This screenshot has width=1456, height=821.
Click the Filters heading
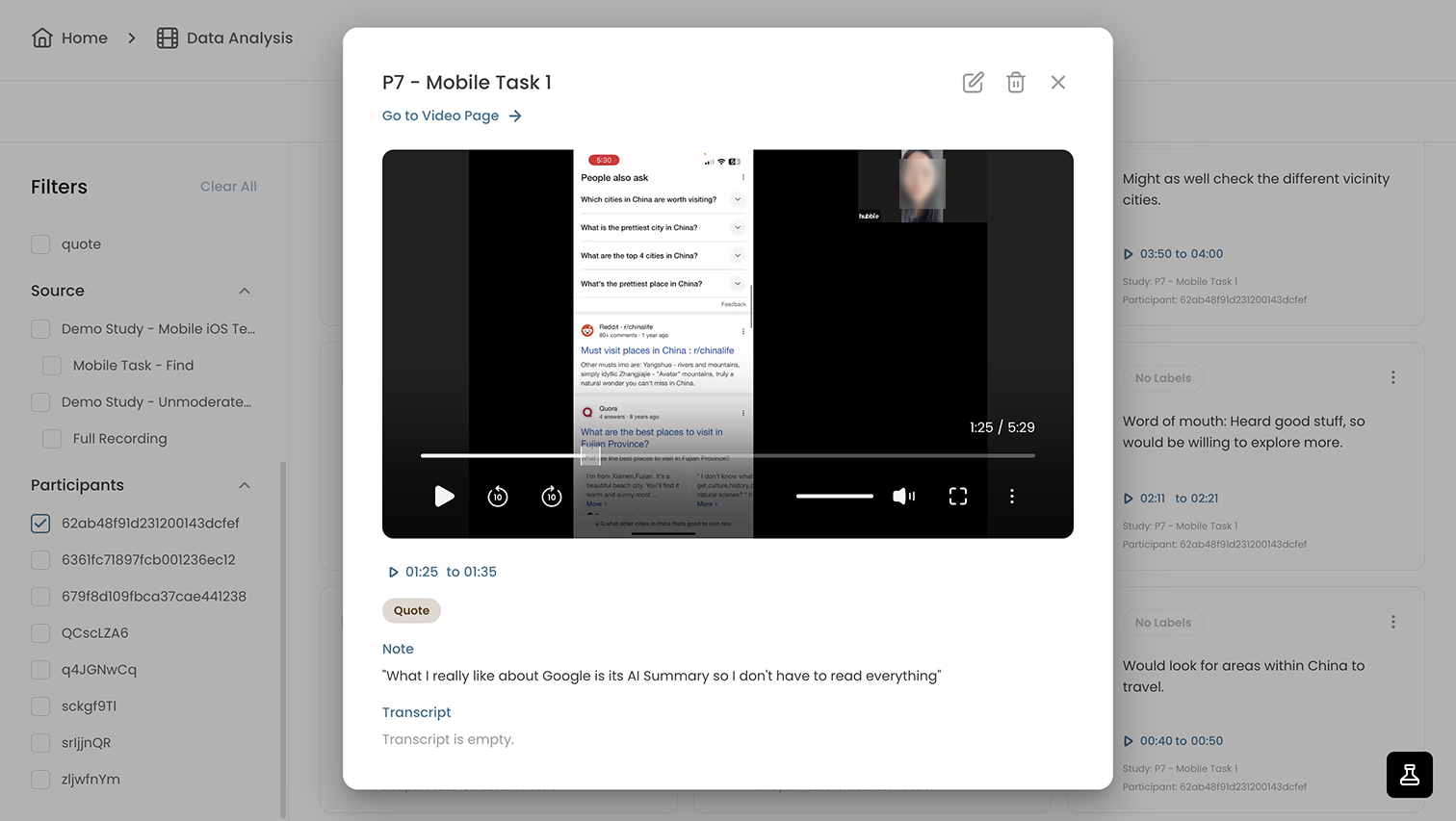coord(59,187)
